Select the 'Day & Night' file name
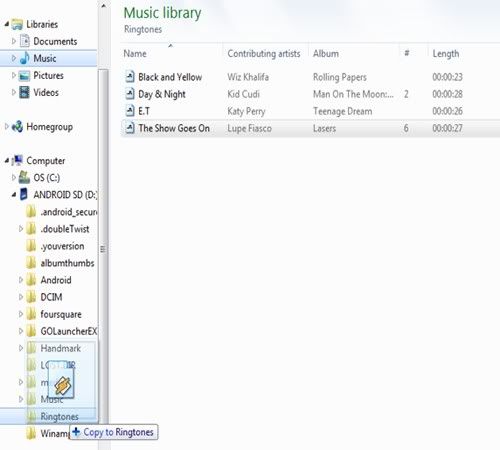The width and height of the screenshot is (500, 450). point(162,94)
